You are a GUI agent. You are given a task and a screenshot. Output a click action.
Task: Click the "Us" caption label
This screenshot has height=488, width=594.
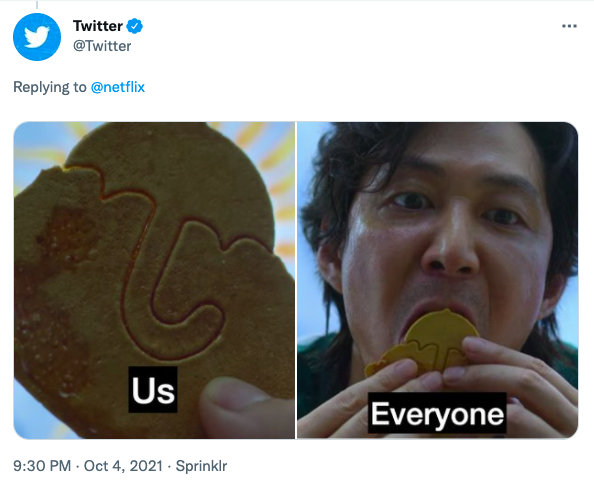(x=153, y=390)
